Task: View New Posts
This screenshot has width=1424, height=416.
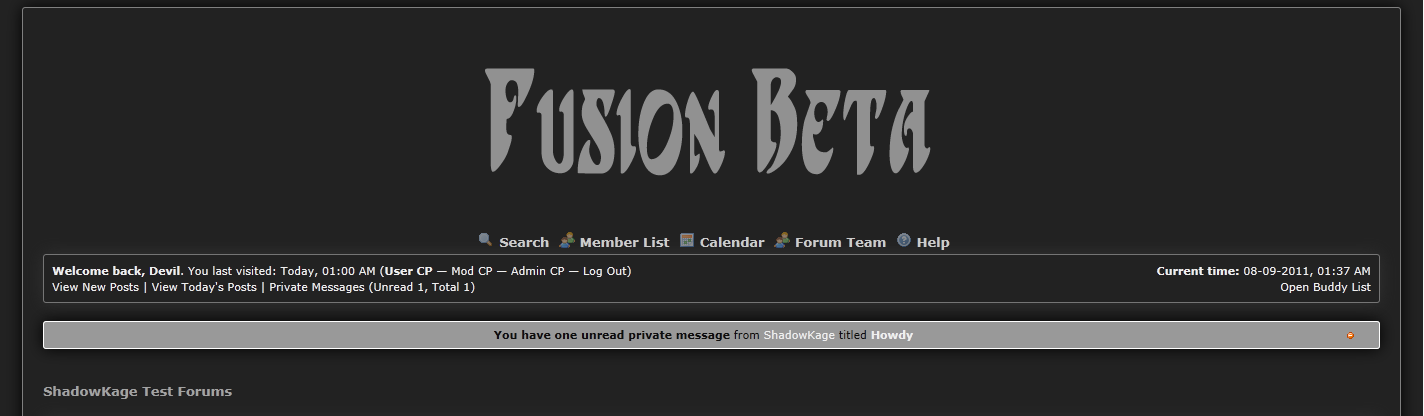Action: coord(95,287)
